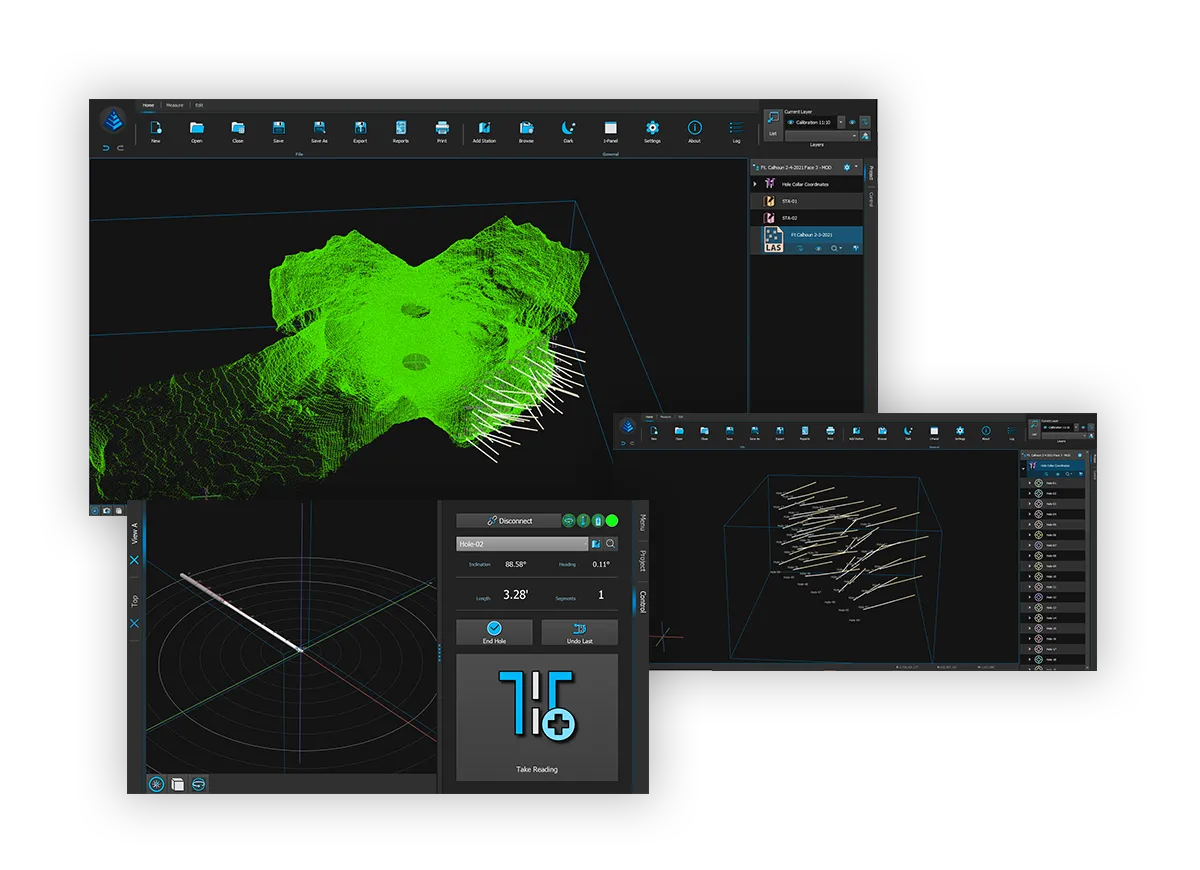The image size is (1200, 870).
Task: Click the station map icon beside Hole-02 field
Action: point(596,544)
